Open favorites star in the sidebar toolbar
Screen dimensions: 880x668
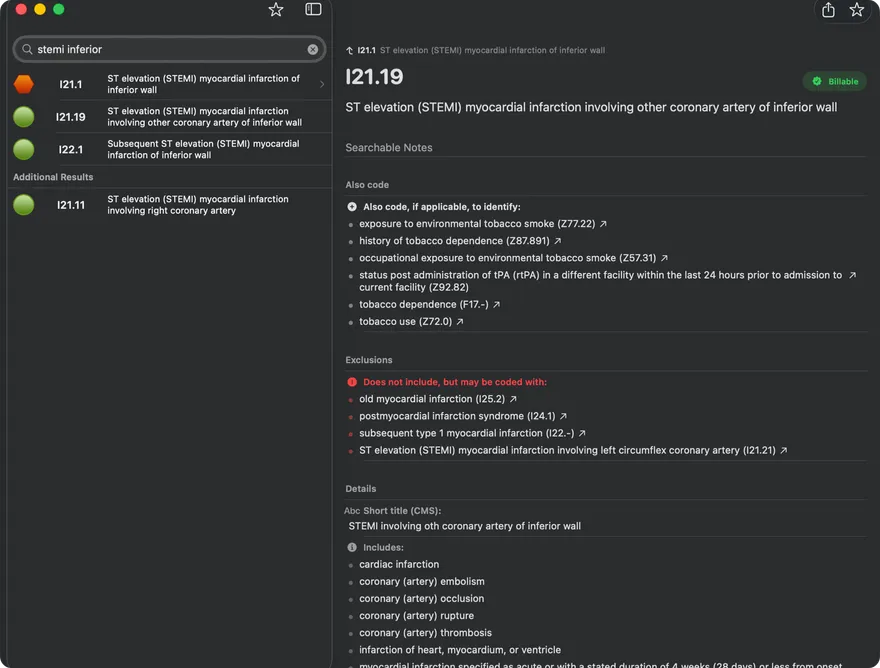click(276, 10)
